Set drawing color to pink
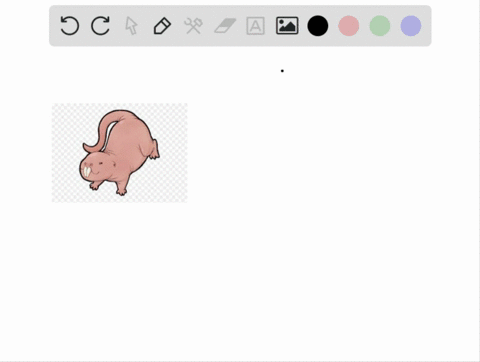Viewport: 480px width, 362px height. pos(349,26)
